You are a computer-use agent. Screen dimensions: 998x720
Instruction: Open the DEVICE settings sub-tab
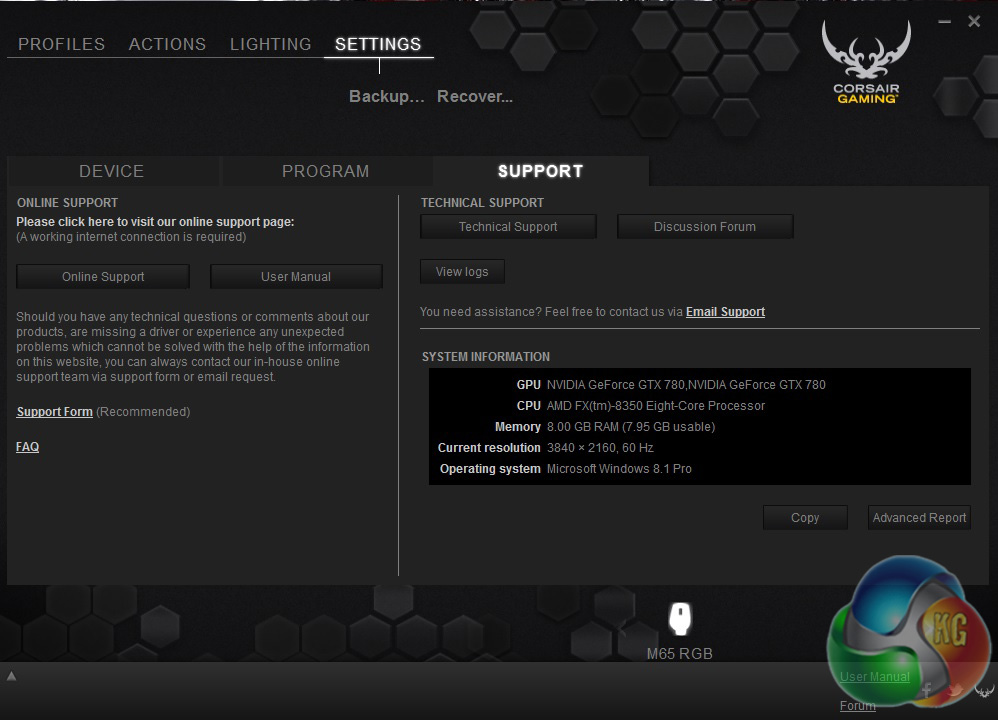tap(112, 171)
